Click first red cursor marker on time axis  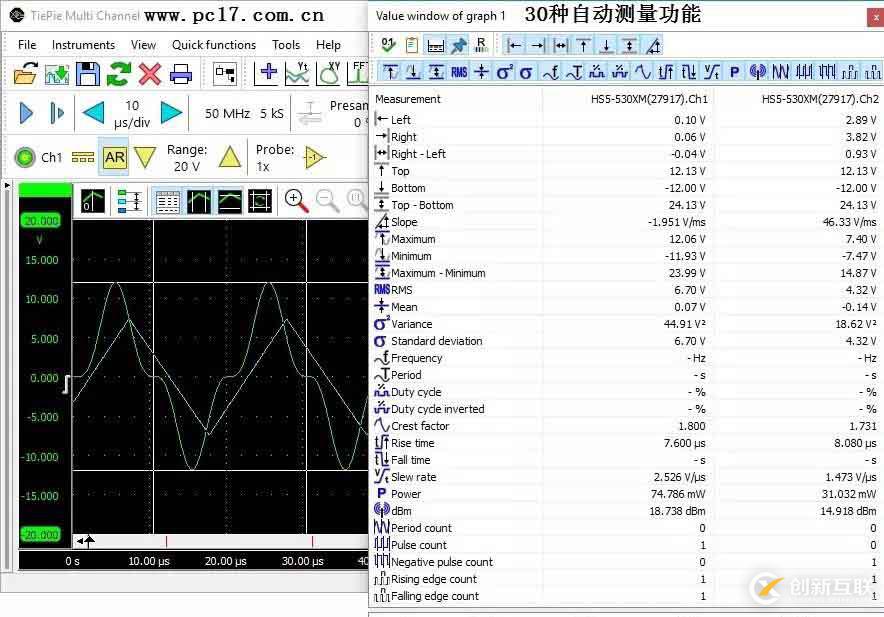point(167,541)
